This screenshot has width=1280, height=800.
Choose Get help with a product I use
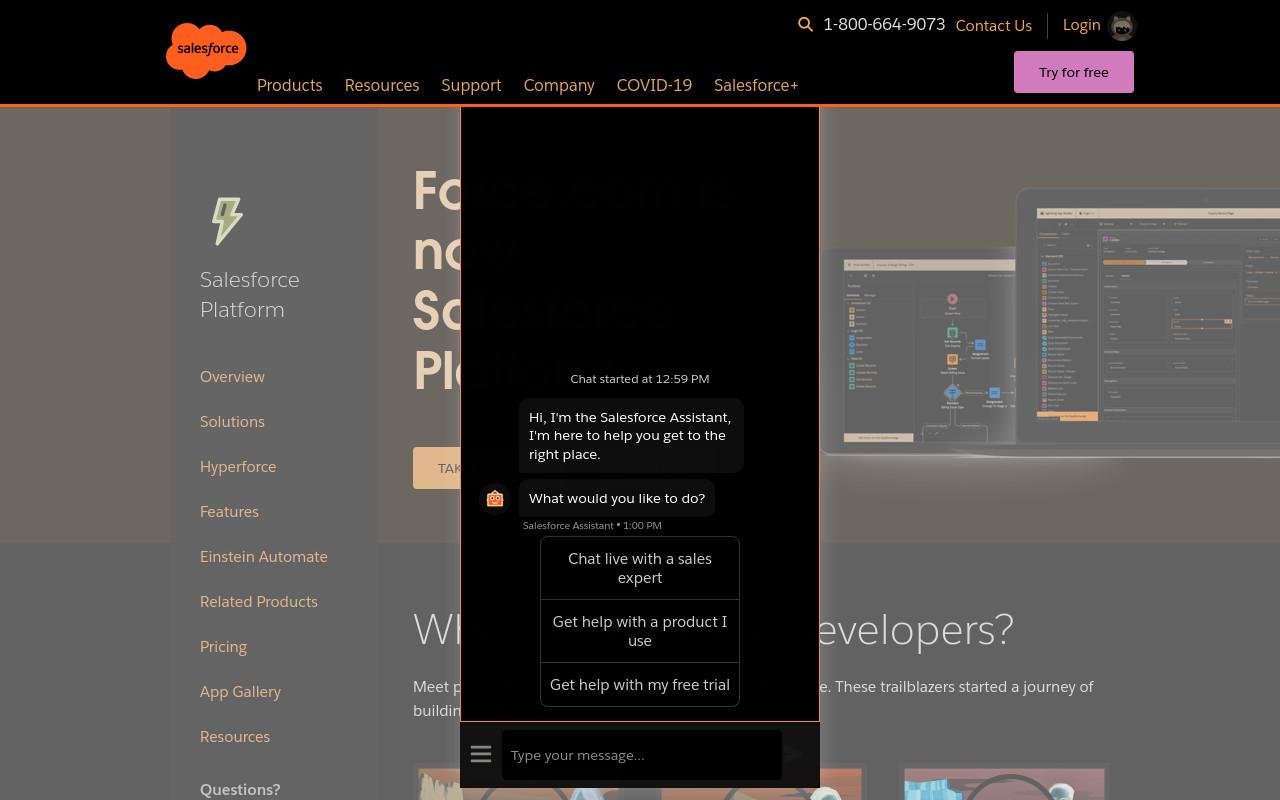640,631
